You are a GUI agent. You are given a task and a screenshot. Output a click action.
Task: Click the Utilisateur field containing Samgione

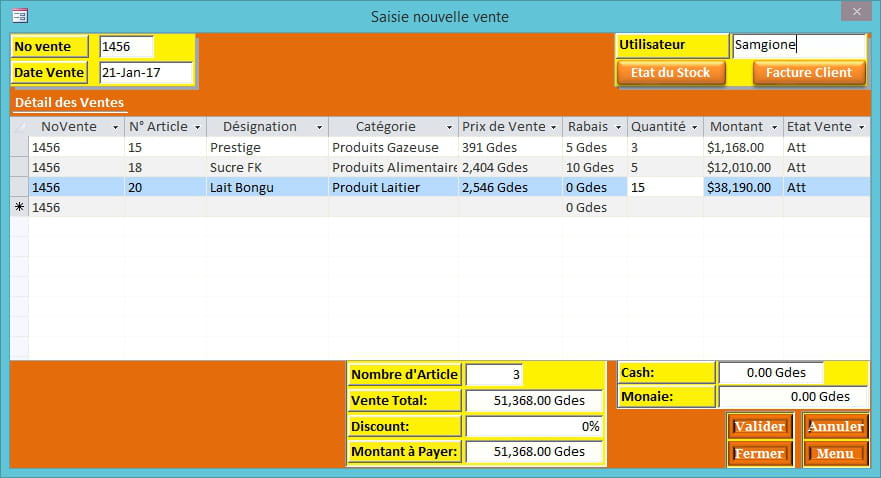pos(799,45)
